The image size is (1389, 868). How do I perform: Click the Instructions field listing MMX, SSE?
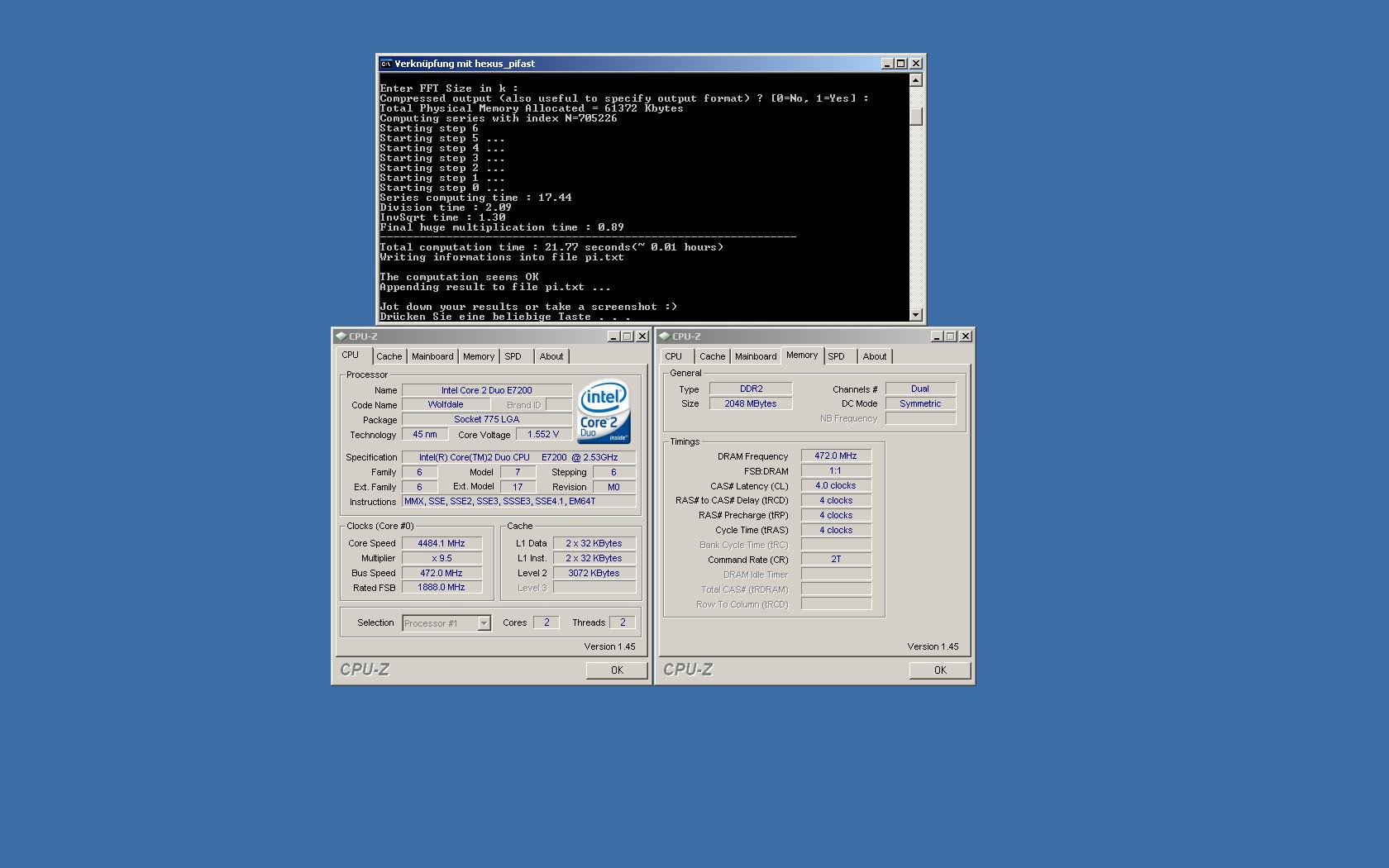518,501
